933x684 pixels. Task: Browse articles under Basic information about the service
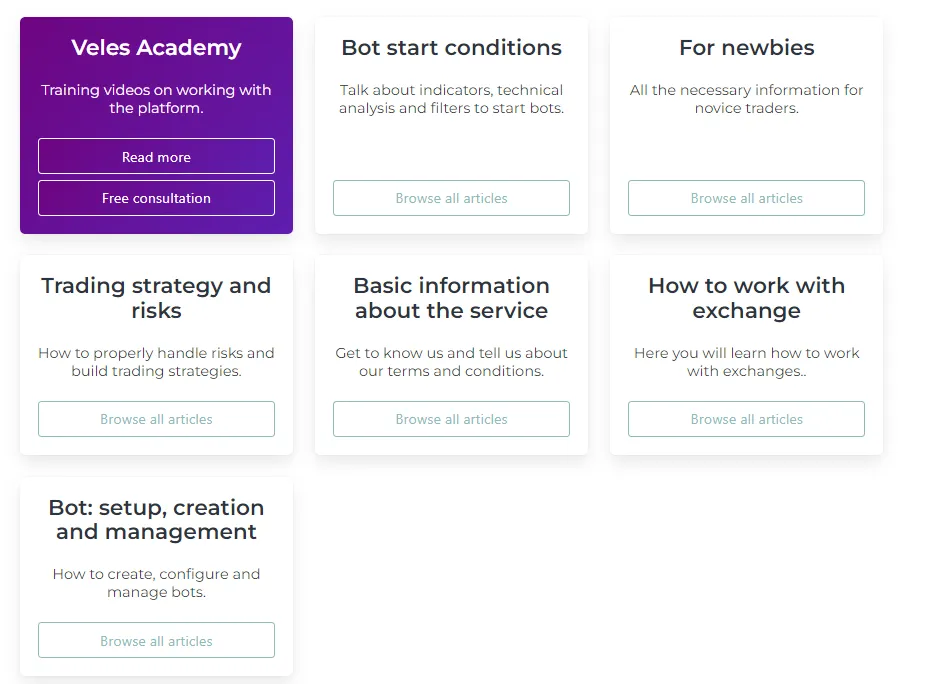point(451,419)
